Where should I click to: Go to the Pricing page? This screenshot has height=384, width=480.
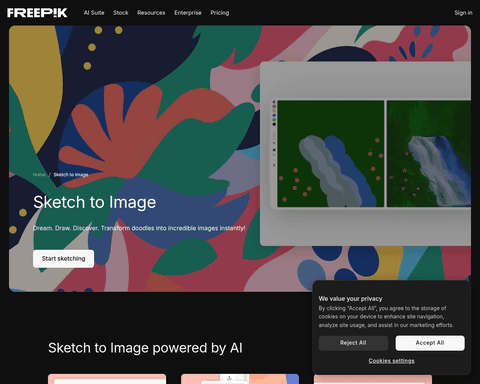220,13
